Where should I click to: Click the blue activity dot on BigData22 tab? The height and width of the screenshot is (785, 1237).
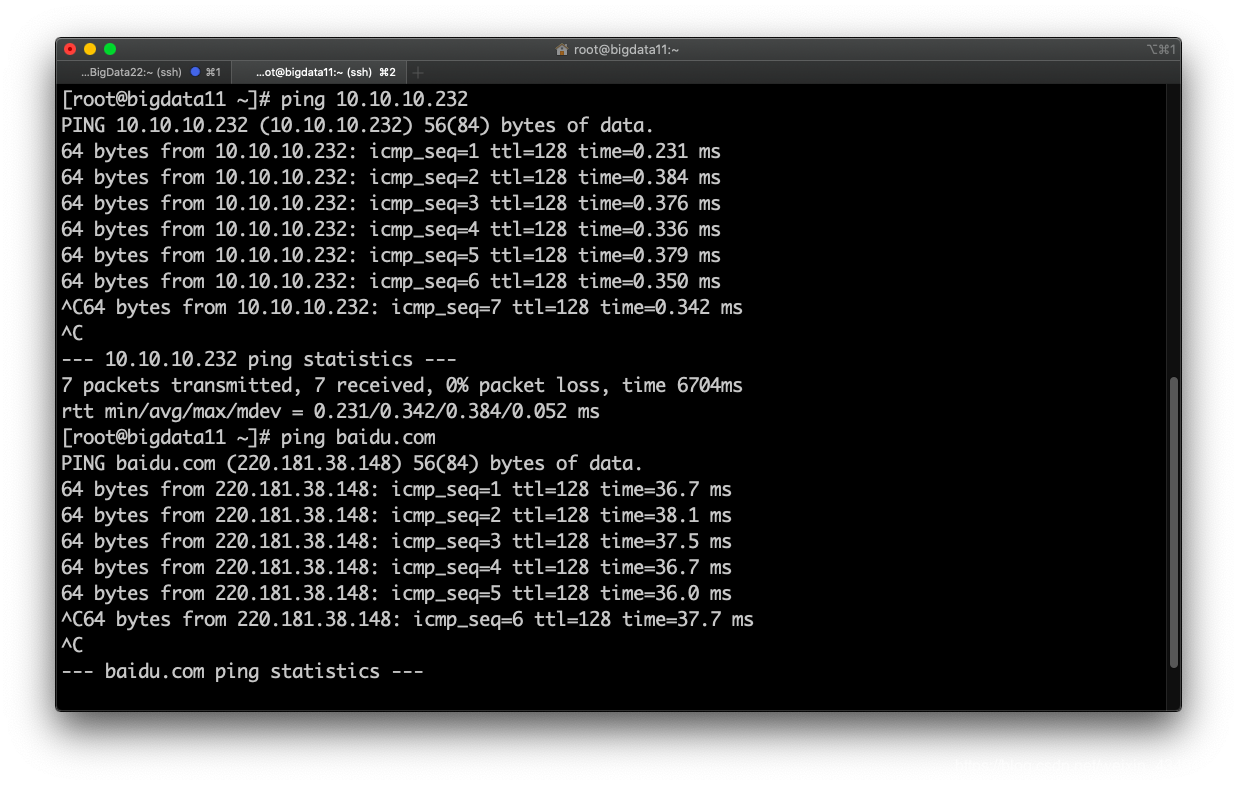195,72
